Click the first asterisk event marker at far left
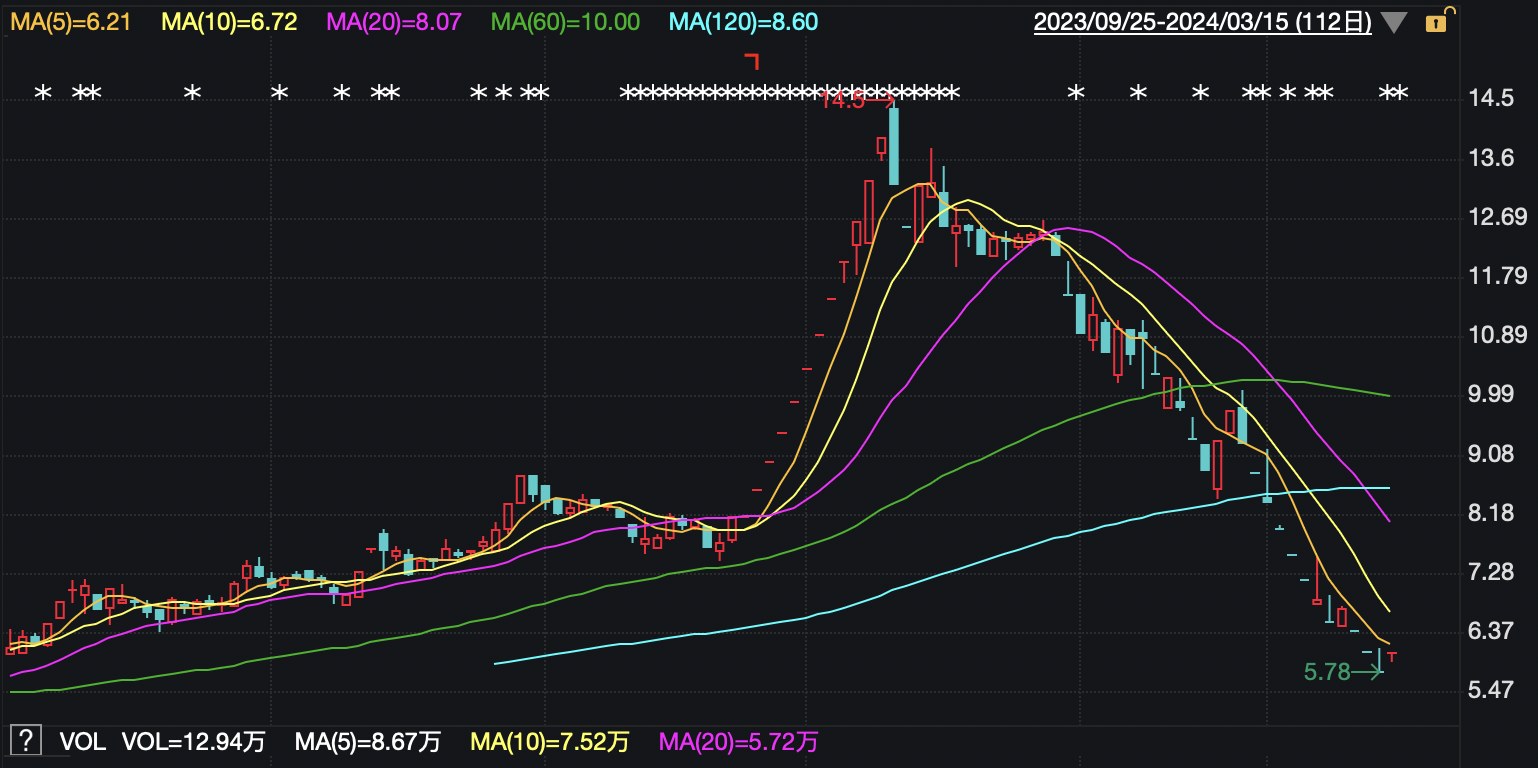The width and height of the screenshot is (1538, 768). coord(42,94)
